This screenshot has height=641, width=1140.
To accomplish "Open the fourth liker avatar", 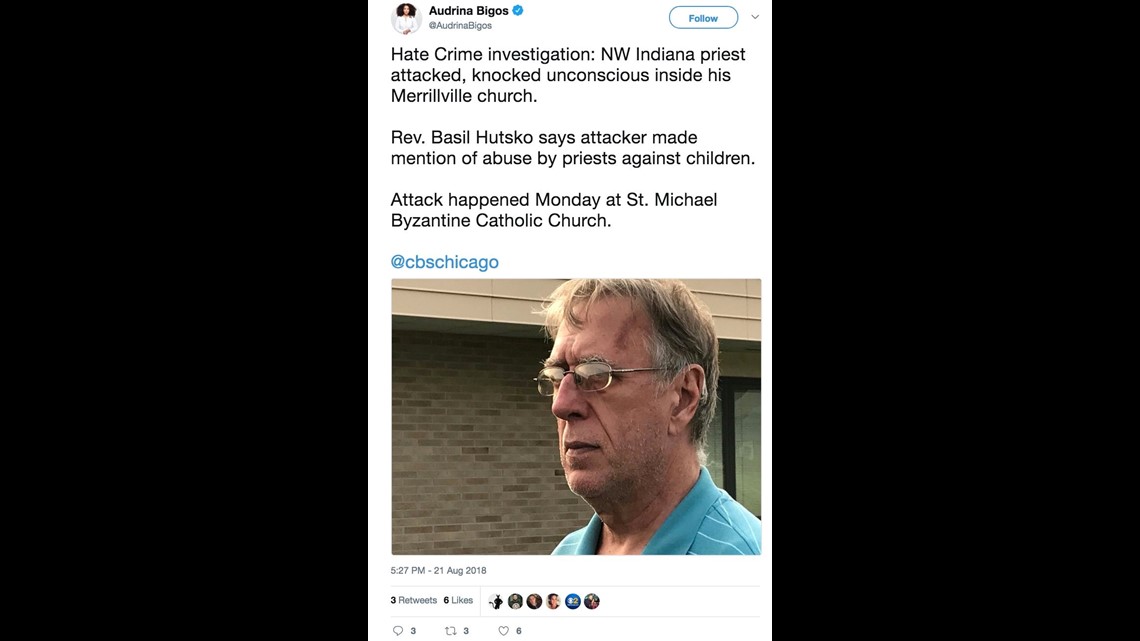I will pyautogui.click(x=553, y=601).
